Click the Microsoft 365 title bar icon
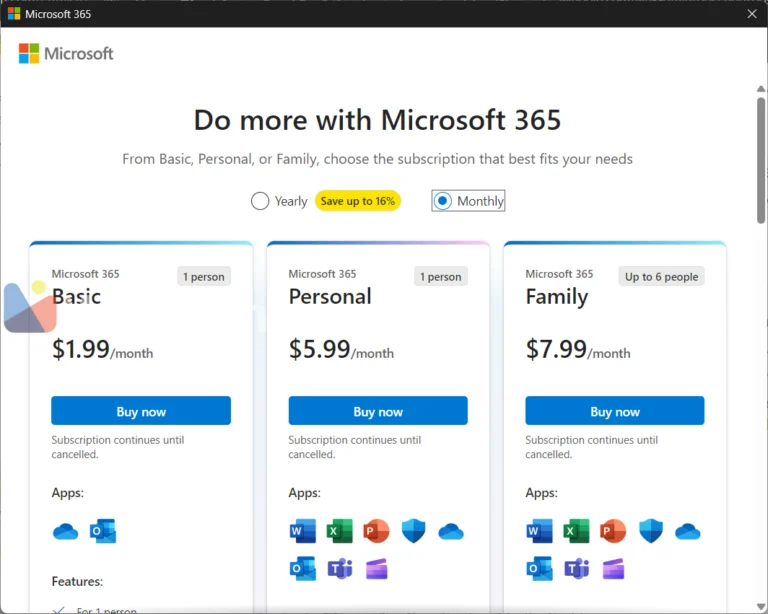The width and height of the screenshot is (768, 614). coord(14,14)
